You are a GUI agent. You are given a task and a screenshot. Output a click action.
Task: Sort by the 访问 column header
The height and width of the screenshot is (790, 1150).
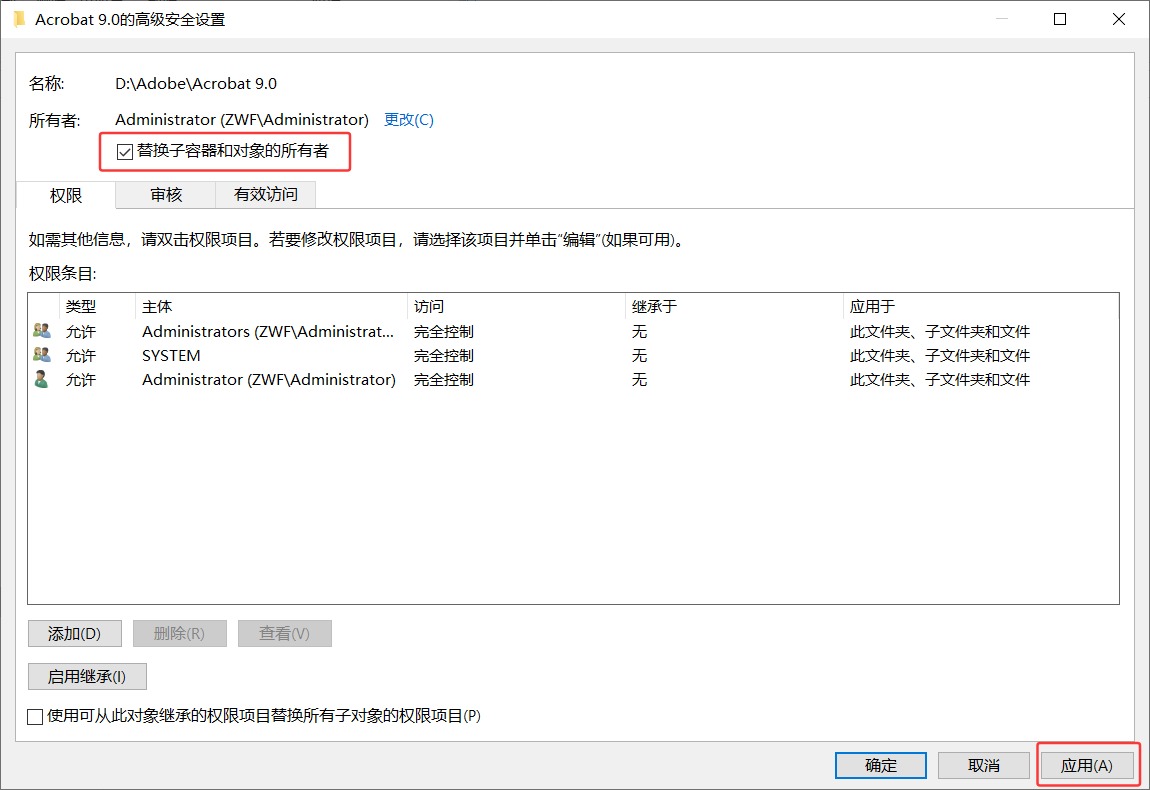click(x=516, y=307)
